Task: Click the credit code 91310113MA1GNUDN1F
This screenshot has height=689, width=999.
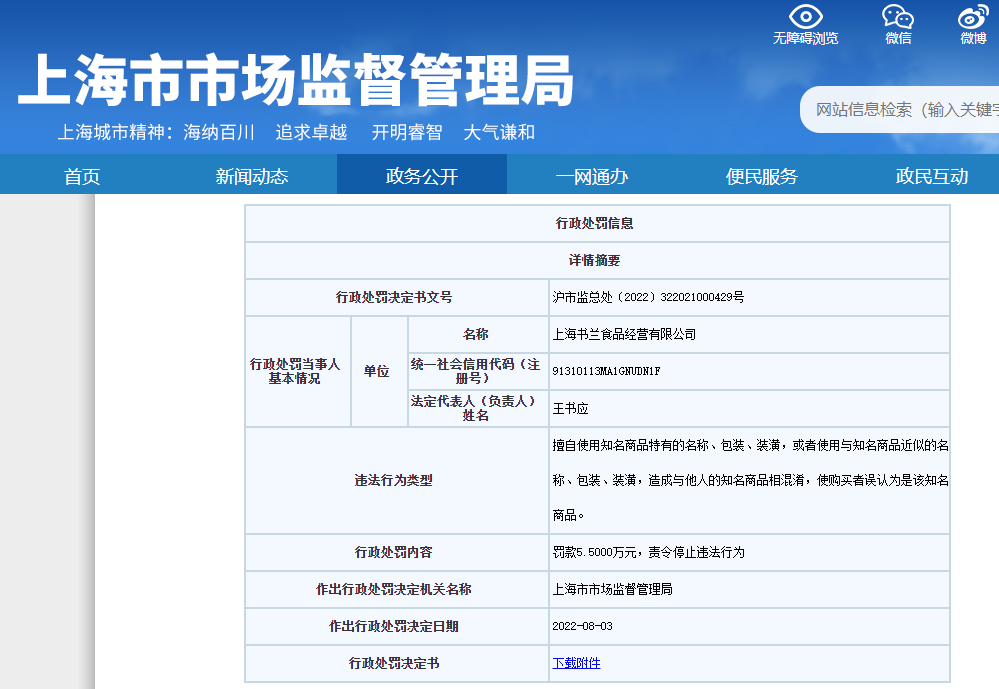Action: (606, 371)
